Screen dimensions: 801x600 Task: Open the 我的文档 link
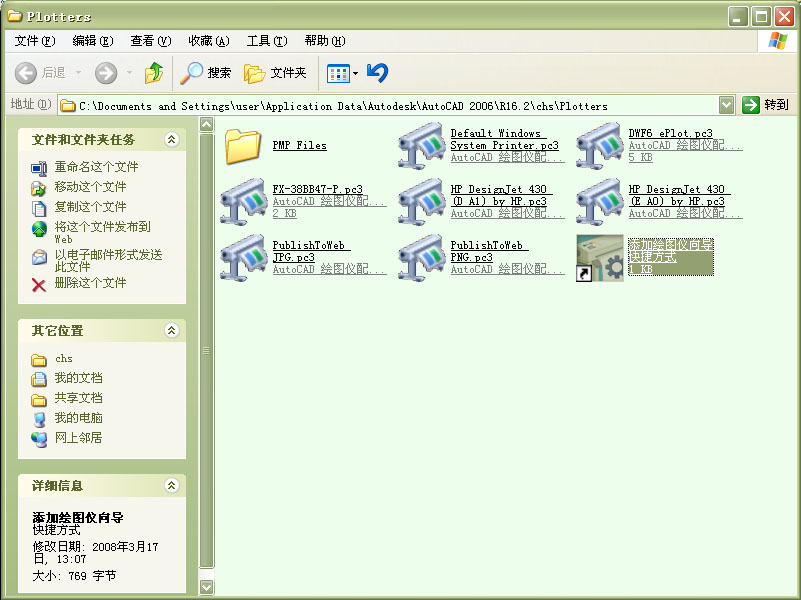coord(78,378)
